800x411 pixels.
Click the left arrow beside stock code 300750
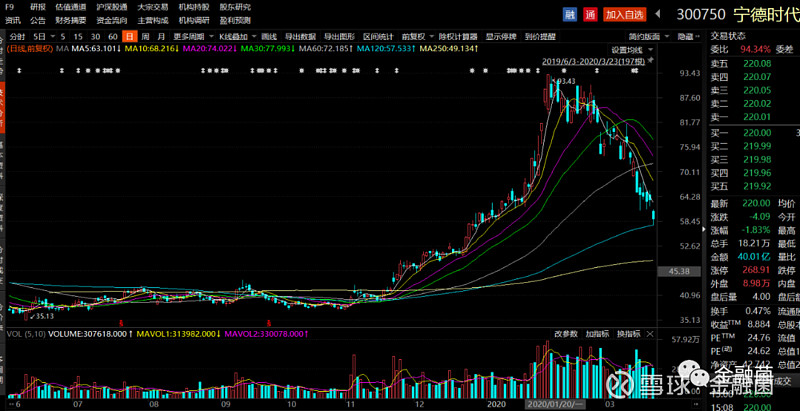pyautogui.click(x=658, y=14)
